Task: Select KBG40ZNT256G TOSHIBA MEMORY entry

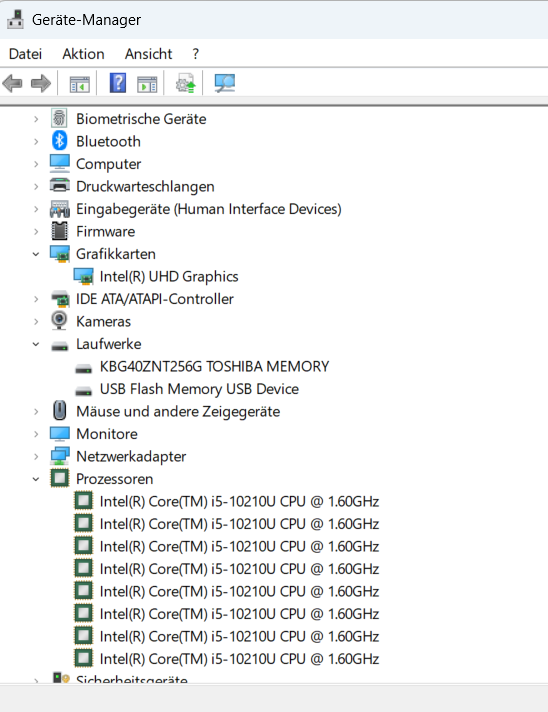Action: click(x=214, y=366)
